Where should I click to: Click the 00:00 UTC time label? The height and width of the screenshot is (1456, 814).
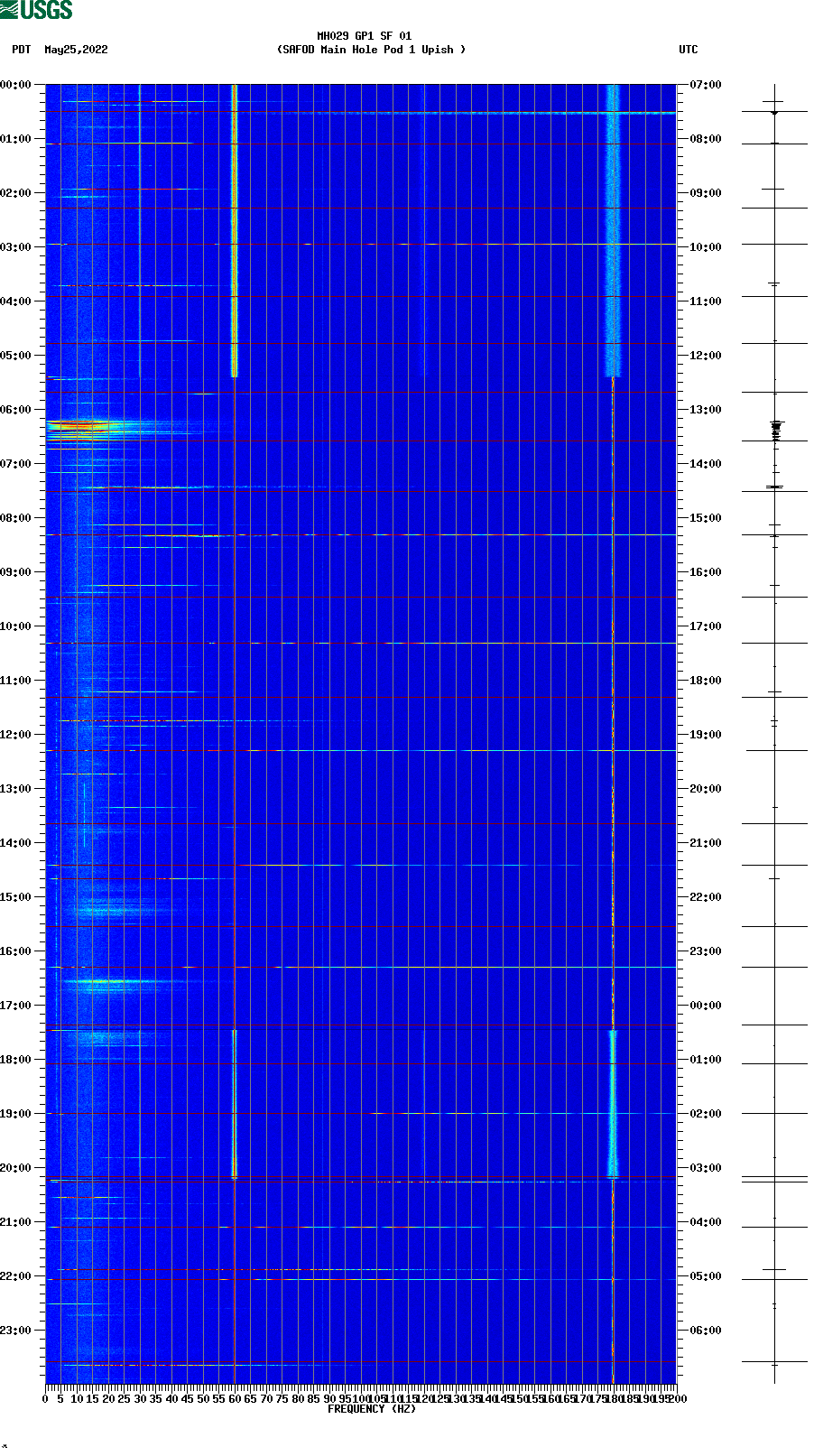(706, 1006)
